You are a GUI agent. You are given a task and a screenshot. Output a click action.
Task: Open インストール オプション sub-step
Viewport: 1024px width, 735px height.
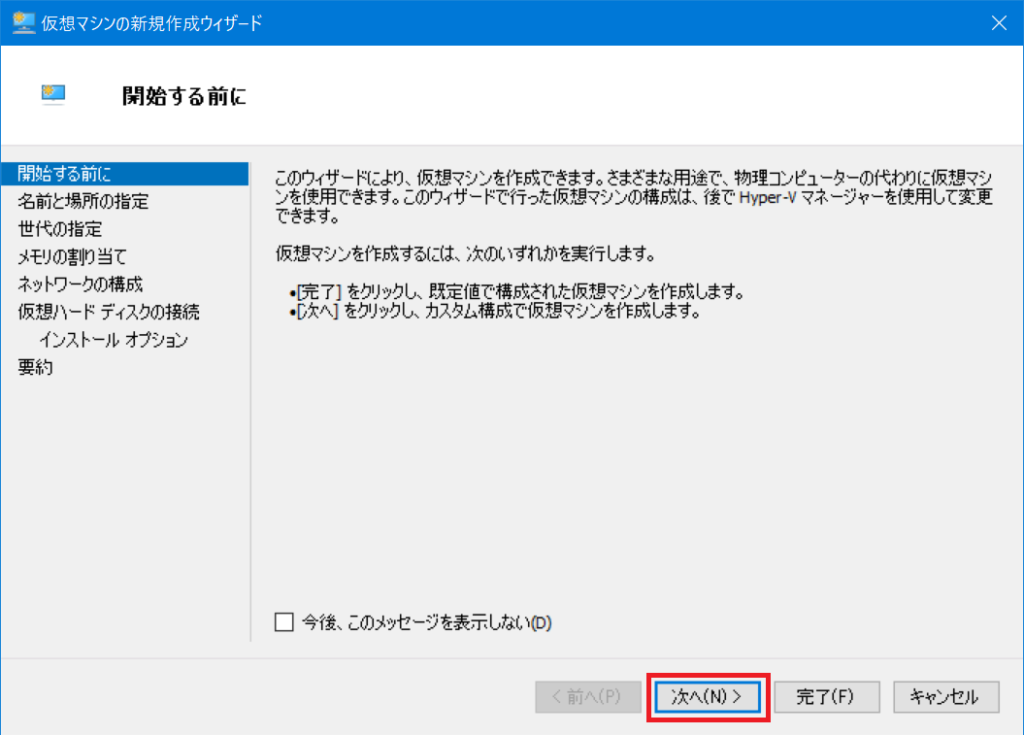coord(114,340)
